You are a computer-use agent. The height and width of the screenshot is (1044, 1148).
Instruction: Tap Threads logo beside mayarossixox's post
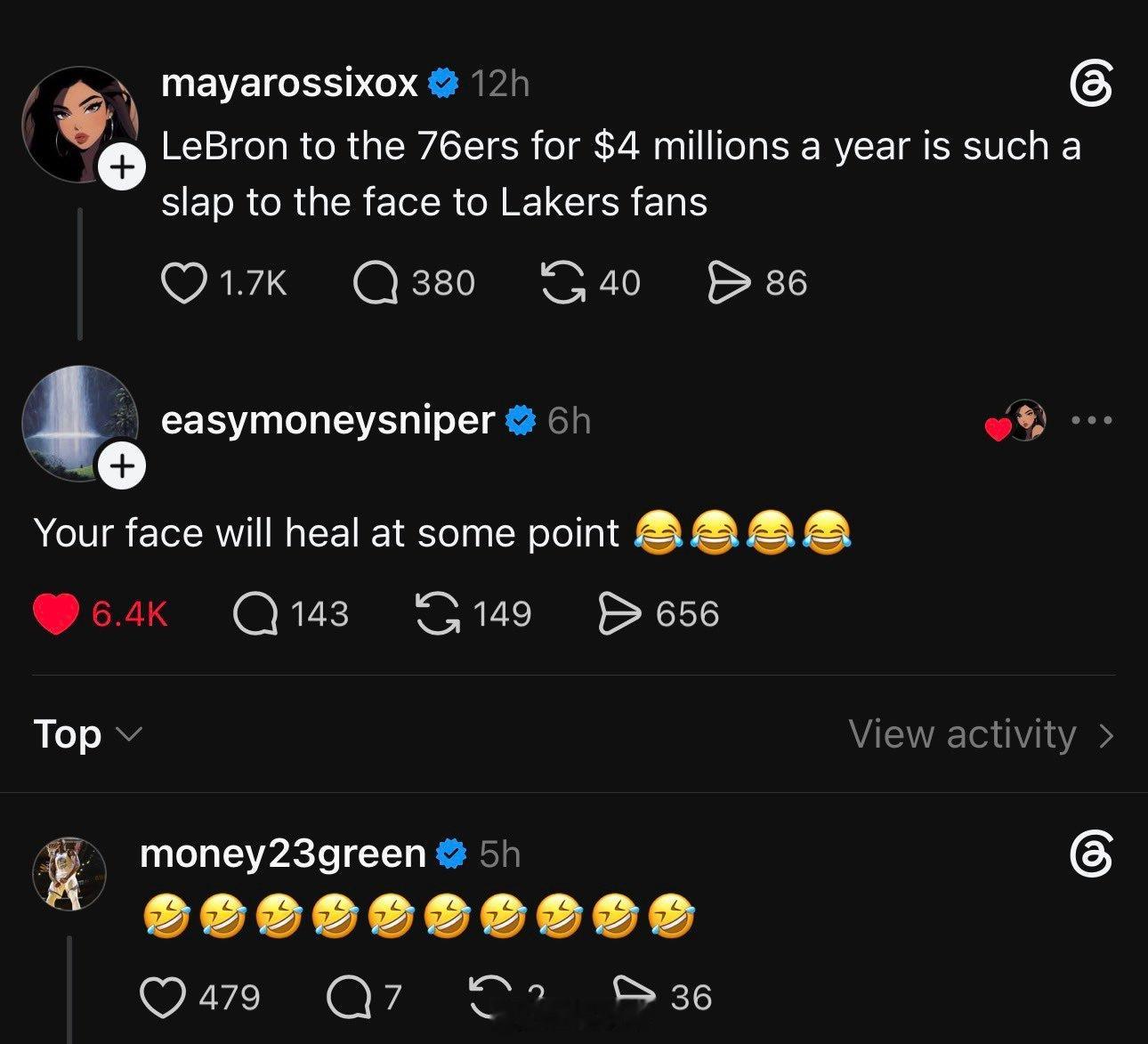tap(1090, 85)
